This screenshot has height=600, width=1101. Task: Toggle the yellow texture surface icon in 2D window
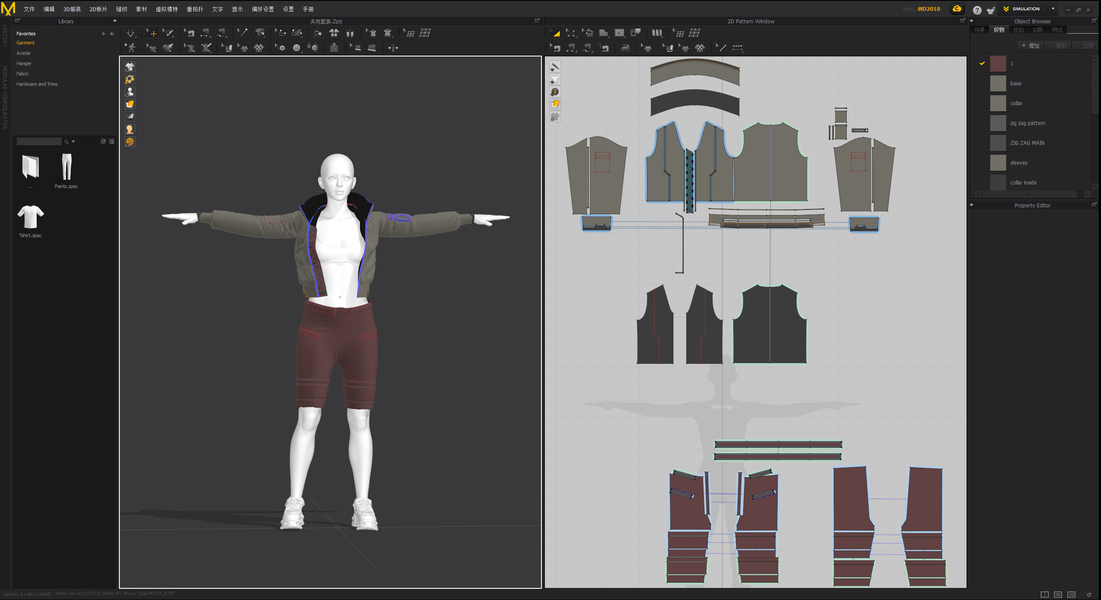(x=554, y=104)
